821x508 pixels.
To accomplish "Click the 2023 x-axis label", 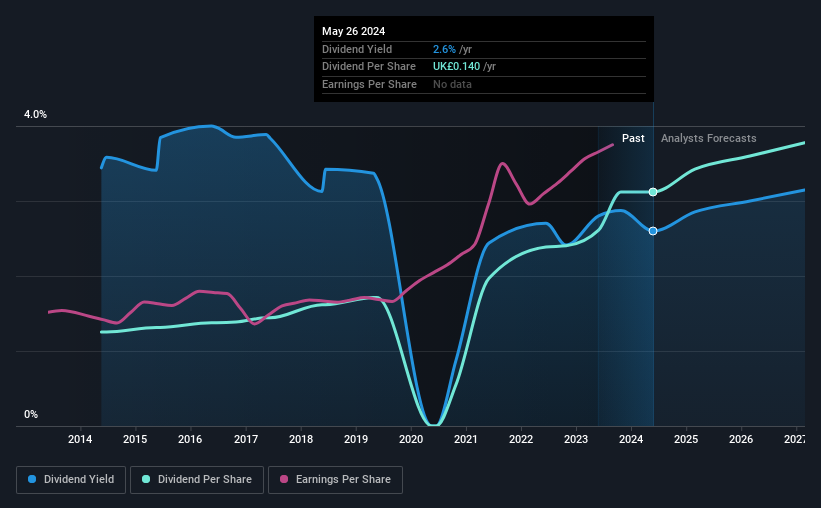I will (x=576, y=439).
